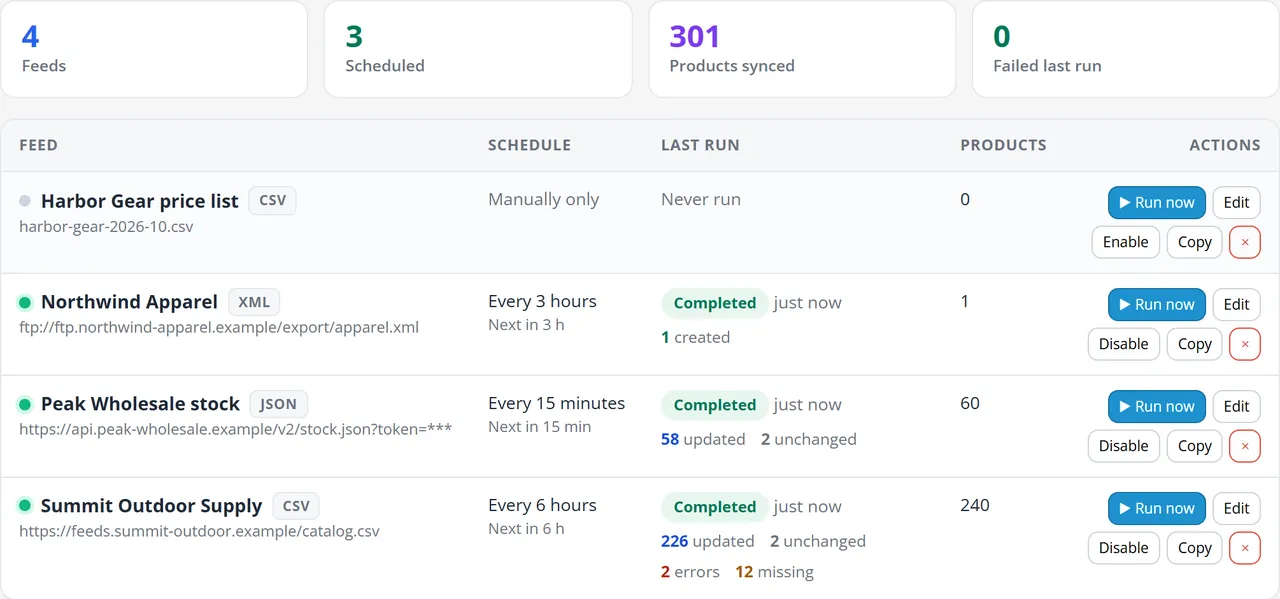The height and width of the screenshot is (599, 1280).
Task: Click the 240 products count
Action: 975,505
